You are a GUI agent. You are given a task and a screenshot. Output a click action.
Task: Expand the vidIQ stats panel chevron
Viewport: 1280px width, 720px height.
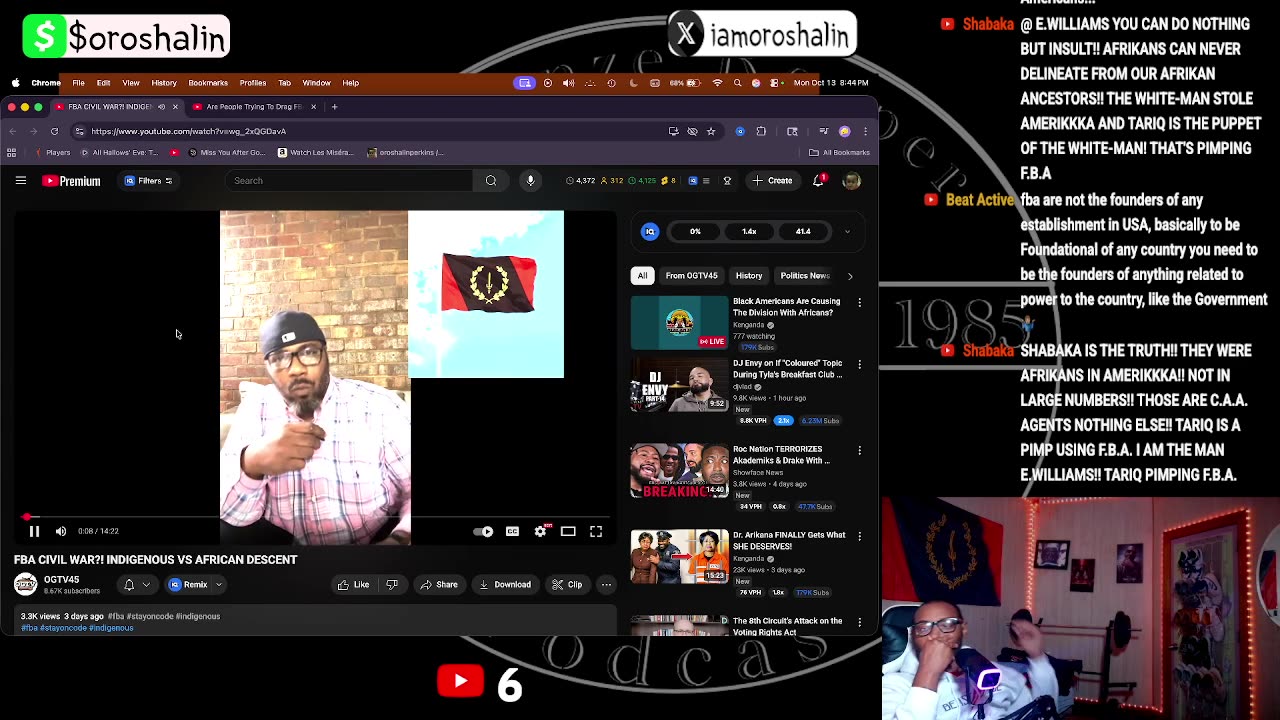pyautogui.click(x=847, y=232)
